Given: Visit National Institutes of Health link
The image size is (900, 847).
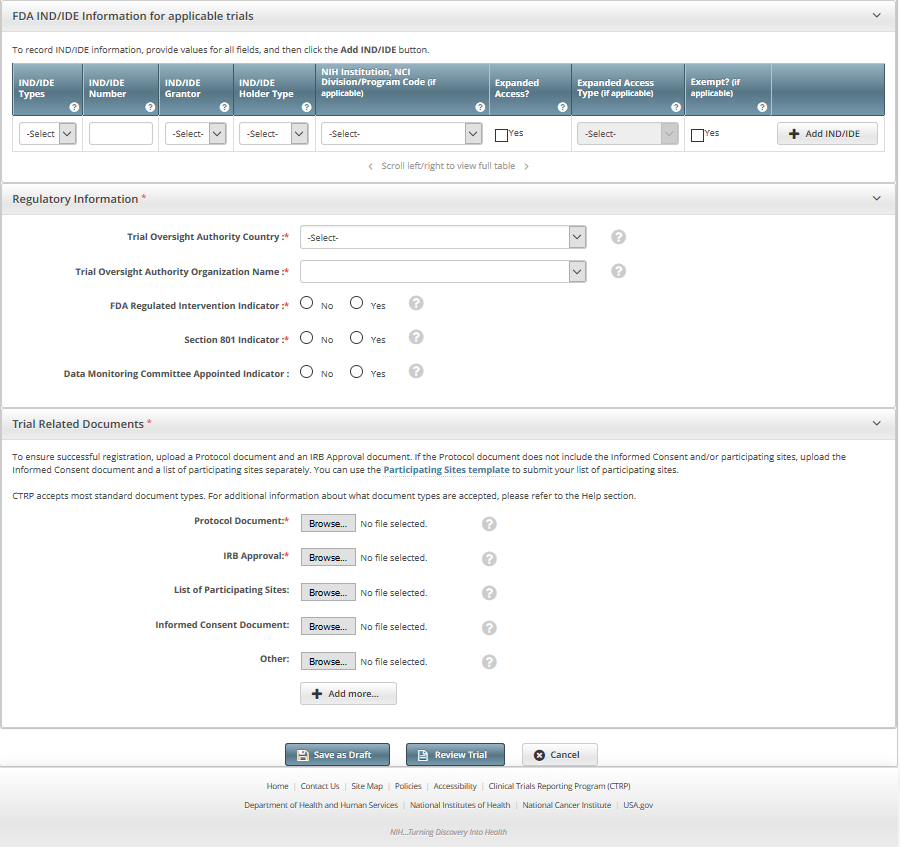Looking at the screenshot, I should [460, 805].
